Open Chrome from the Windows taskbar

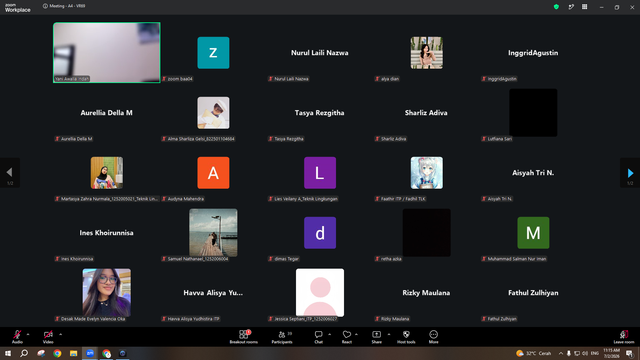(57, 353)
